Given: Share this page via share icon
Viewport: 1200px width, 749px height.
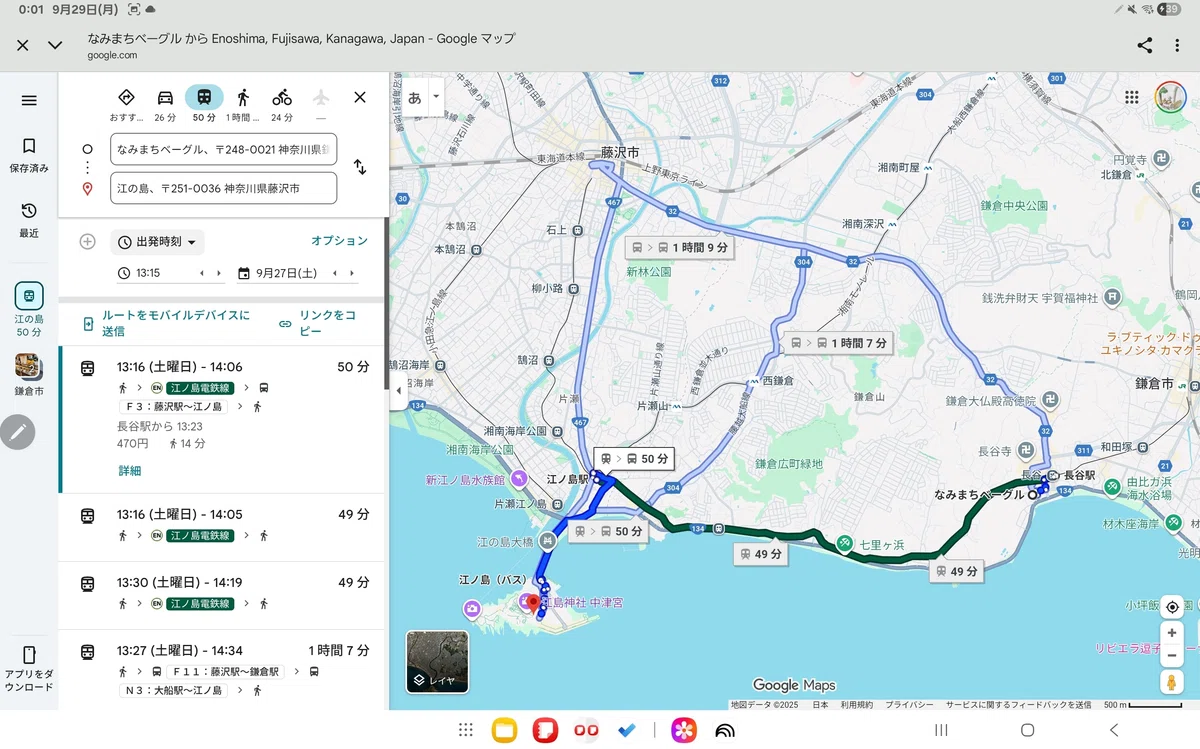Looking at the screenshot, I should point(1145,45).
